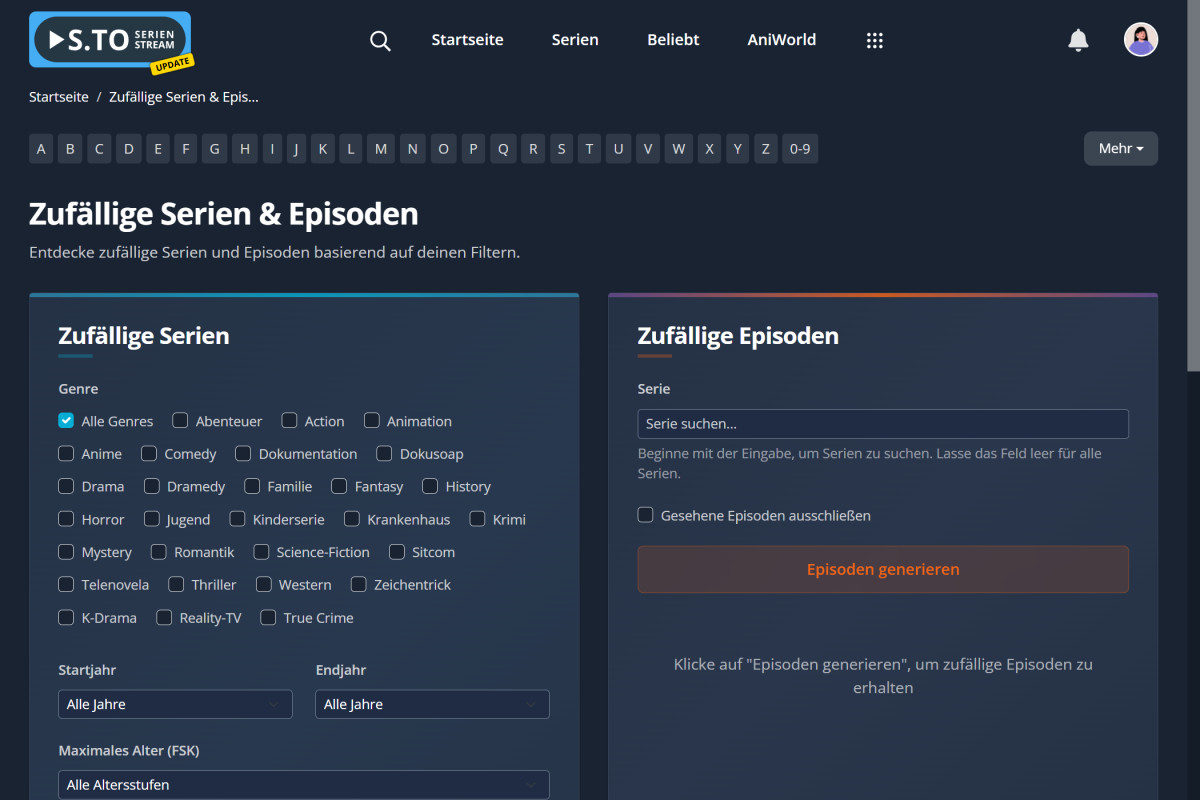Open the Beliebt section

(672, 40)
